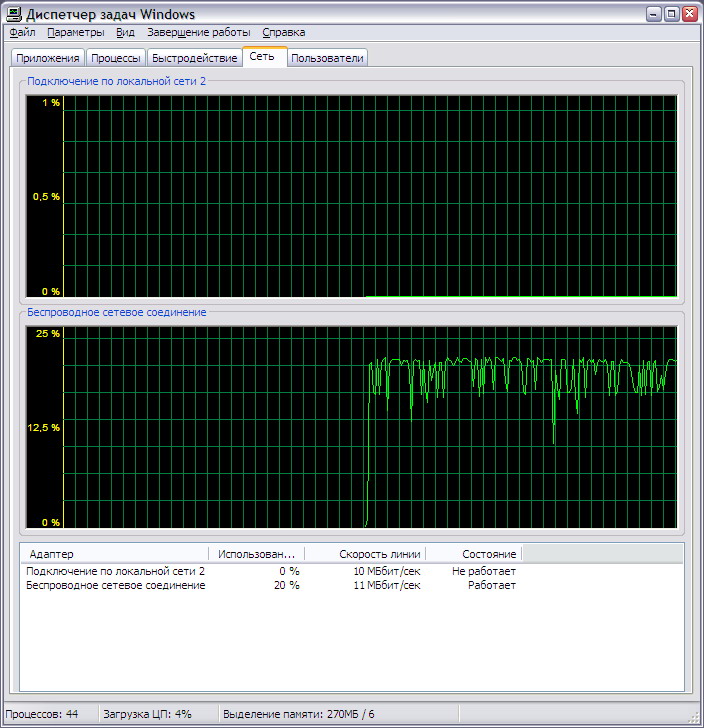This screenshot has width=704, height=728.
Task: Close the Task Manager window
Action: [690, 14]
